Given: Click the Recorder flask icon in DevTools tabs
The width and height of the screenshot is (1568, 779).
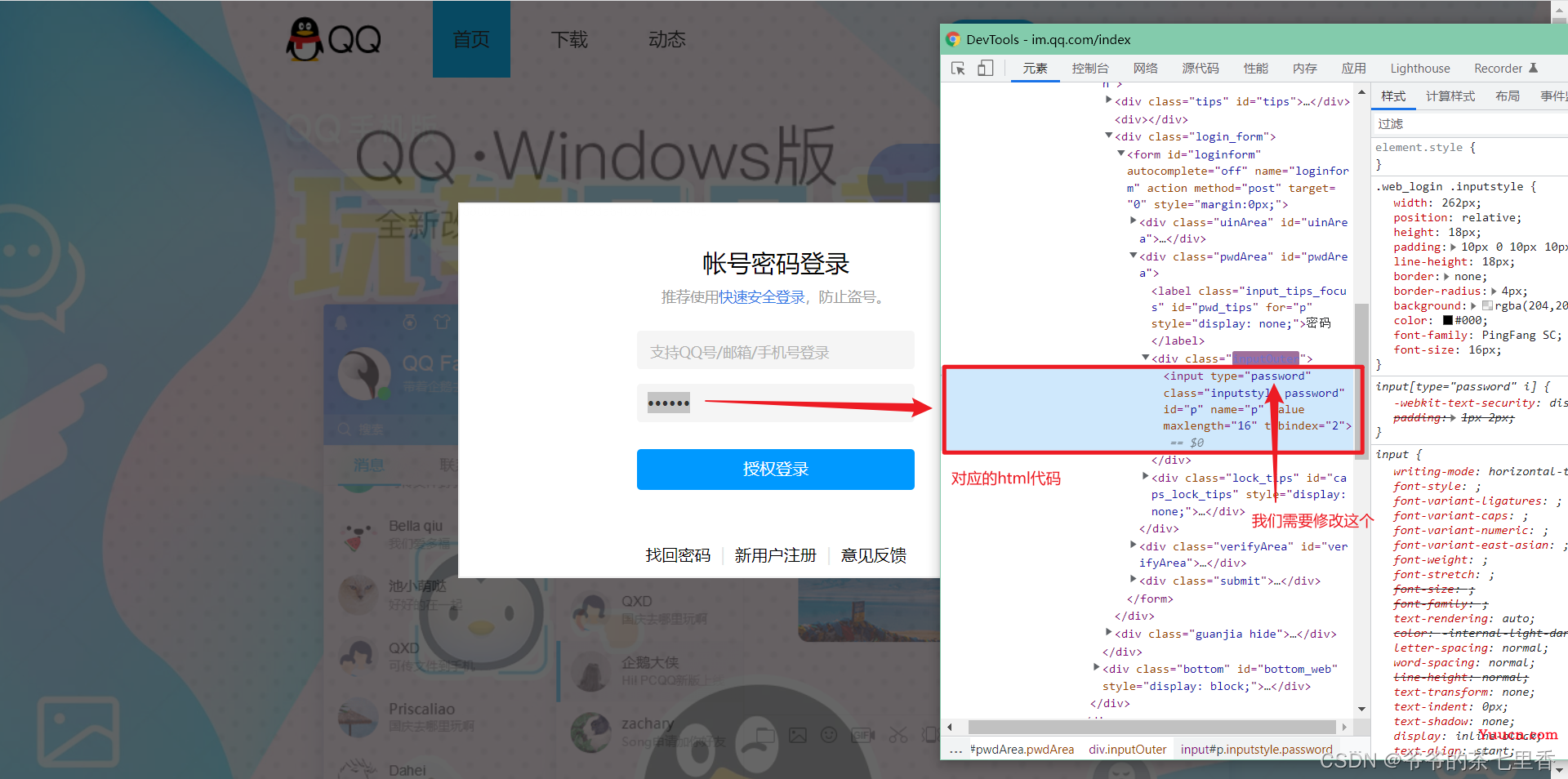Looking at the screenshot, I should tap(1533, 69).
